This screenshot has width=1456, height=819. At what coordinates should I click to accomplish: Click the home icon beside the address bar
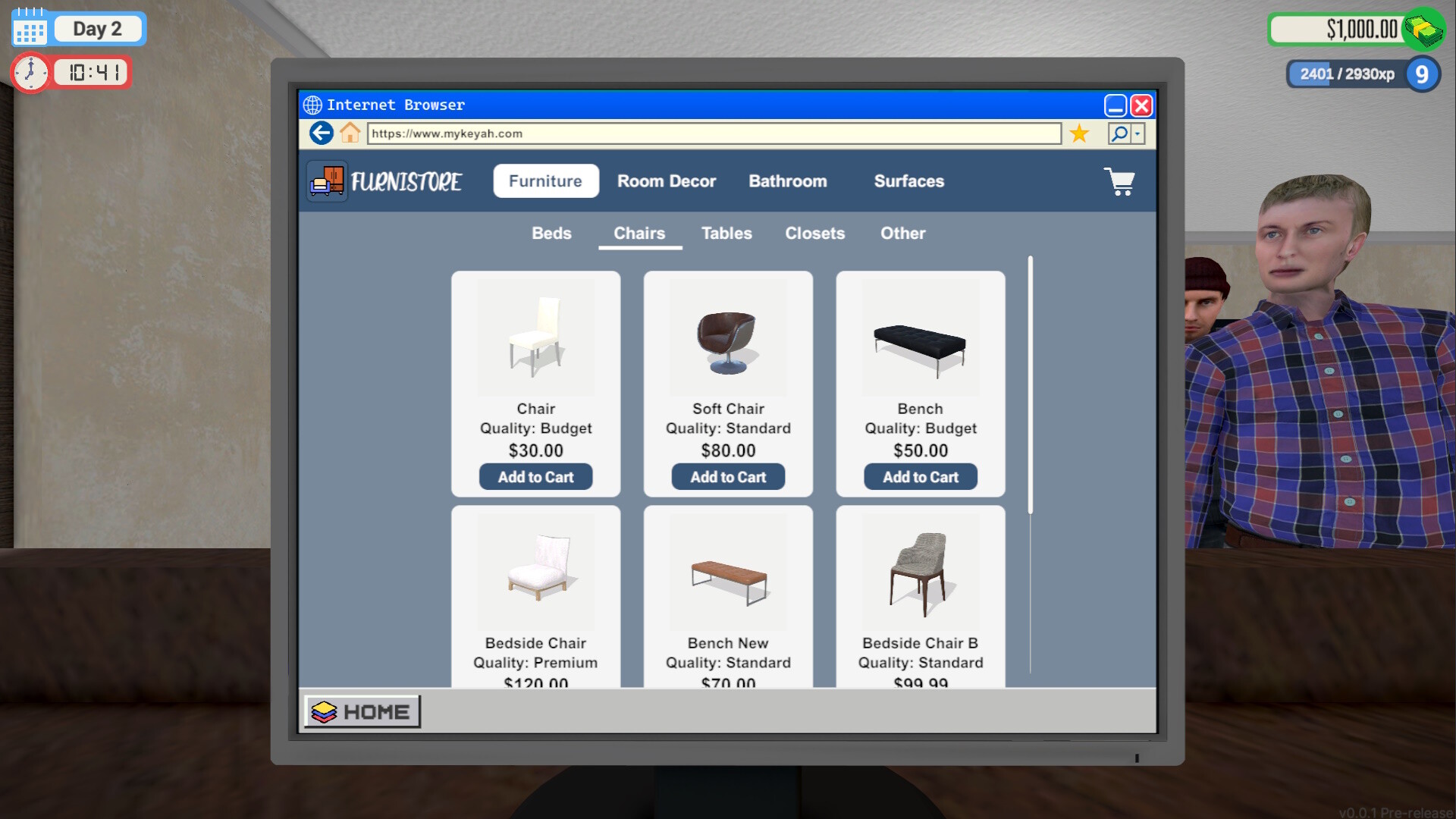coord(350,133)
